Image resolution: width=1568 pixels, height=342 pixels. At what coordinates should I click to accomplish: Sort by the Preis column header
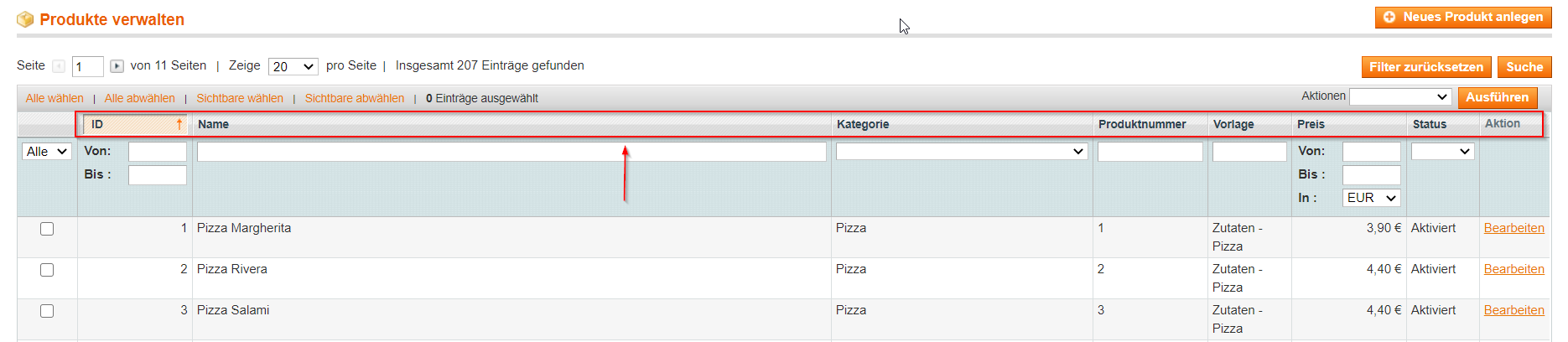(1311, 124)
